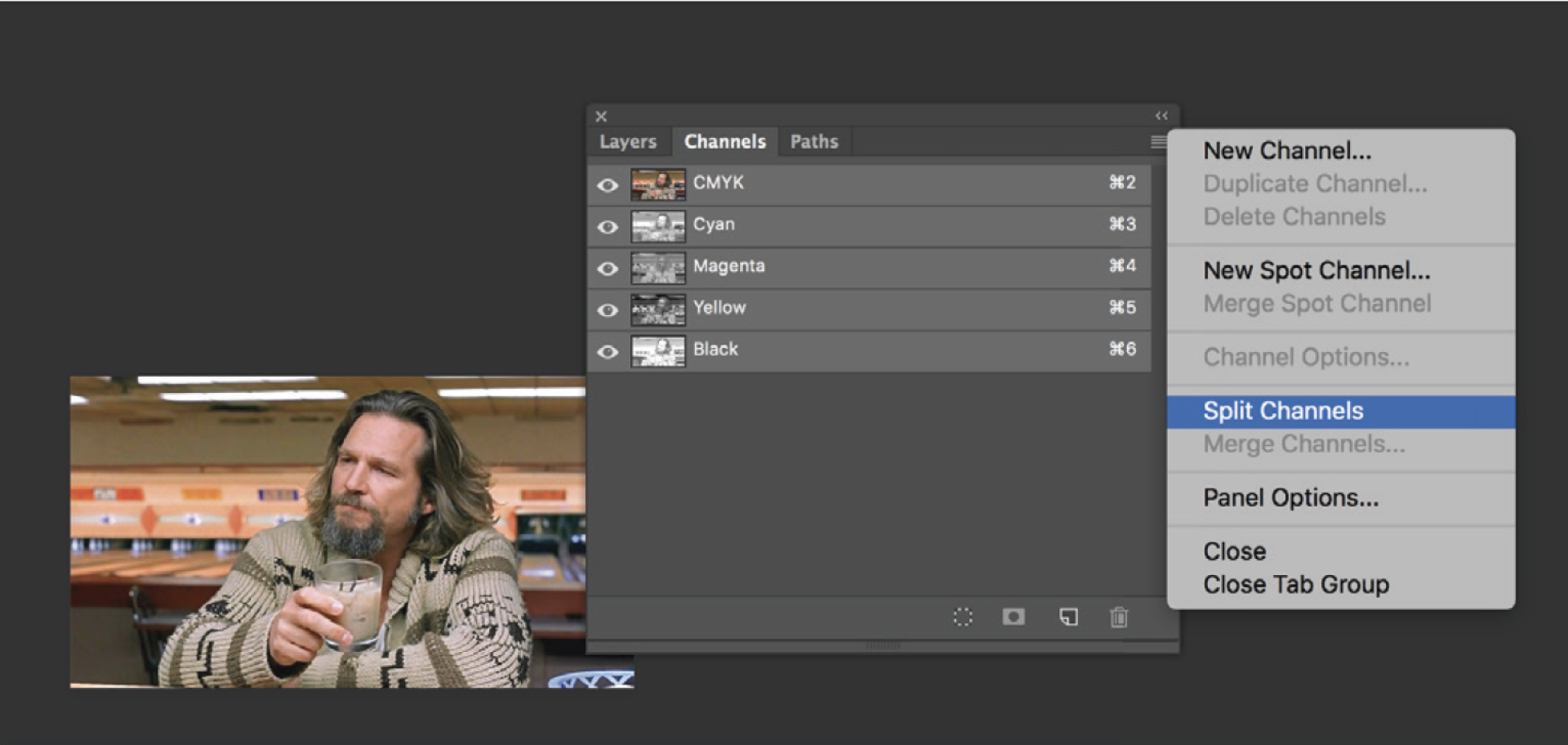Viewport: 1568px width, 745px height.
Task: Choose Split Channels from menu
Action: [1283, 411]
